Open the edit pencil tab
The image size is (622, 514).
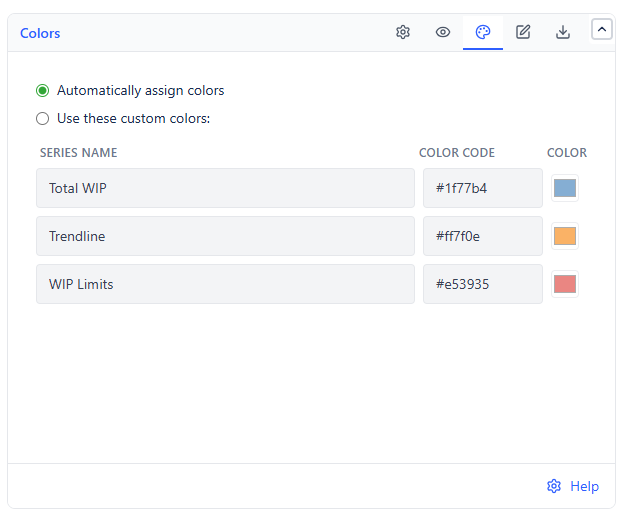click(x=523, y=32)
